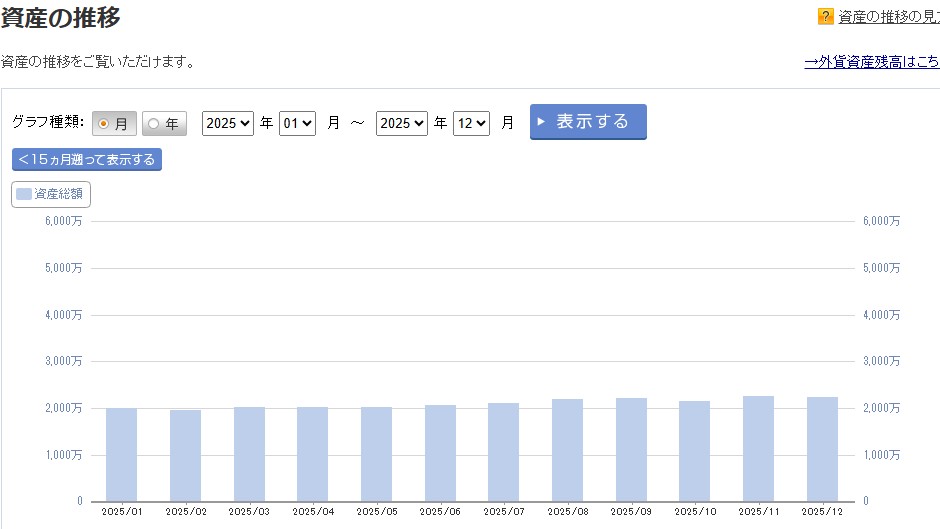940x529 pixels.
Task: Open the end month 12 dropdown
Action: [x=471, y=123]
